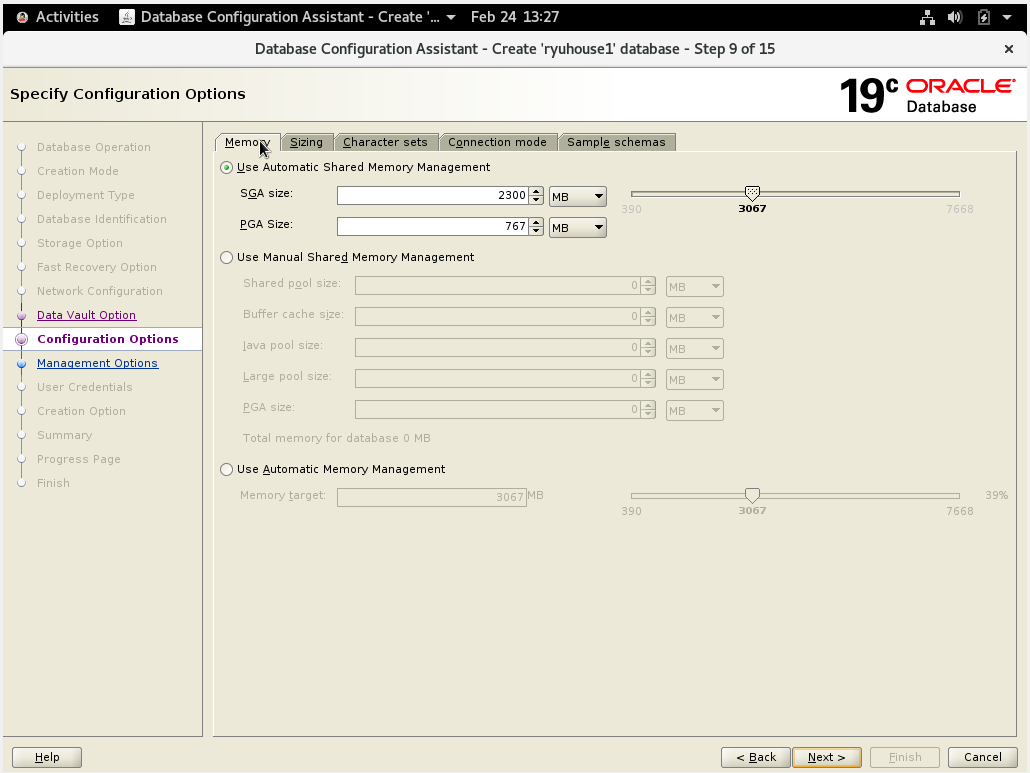Image resolution: width=1030 pixels, height=773 pixels.
Task: Switch to the Character sets tab
Action: click(x=385, y=142)
